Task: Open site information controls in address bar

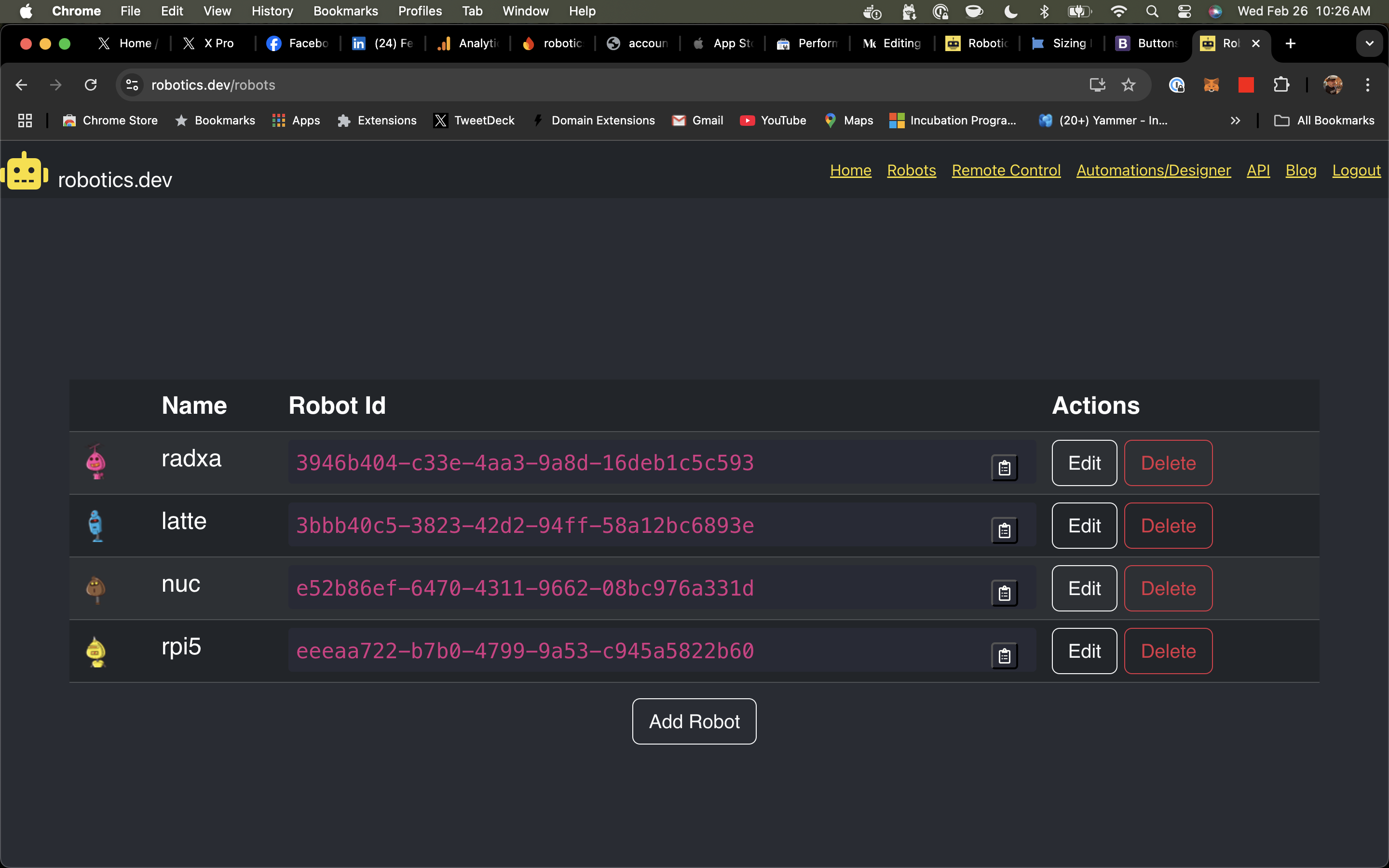Action: click(x=132, y=84)
